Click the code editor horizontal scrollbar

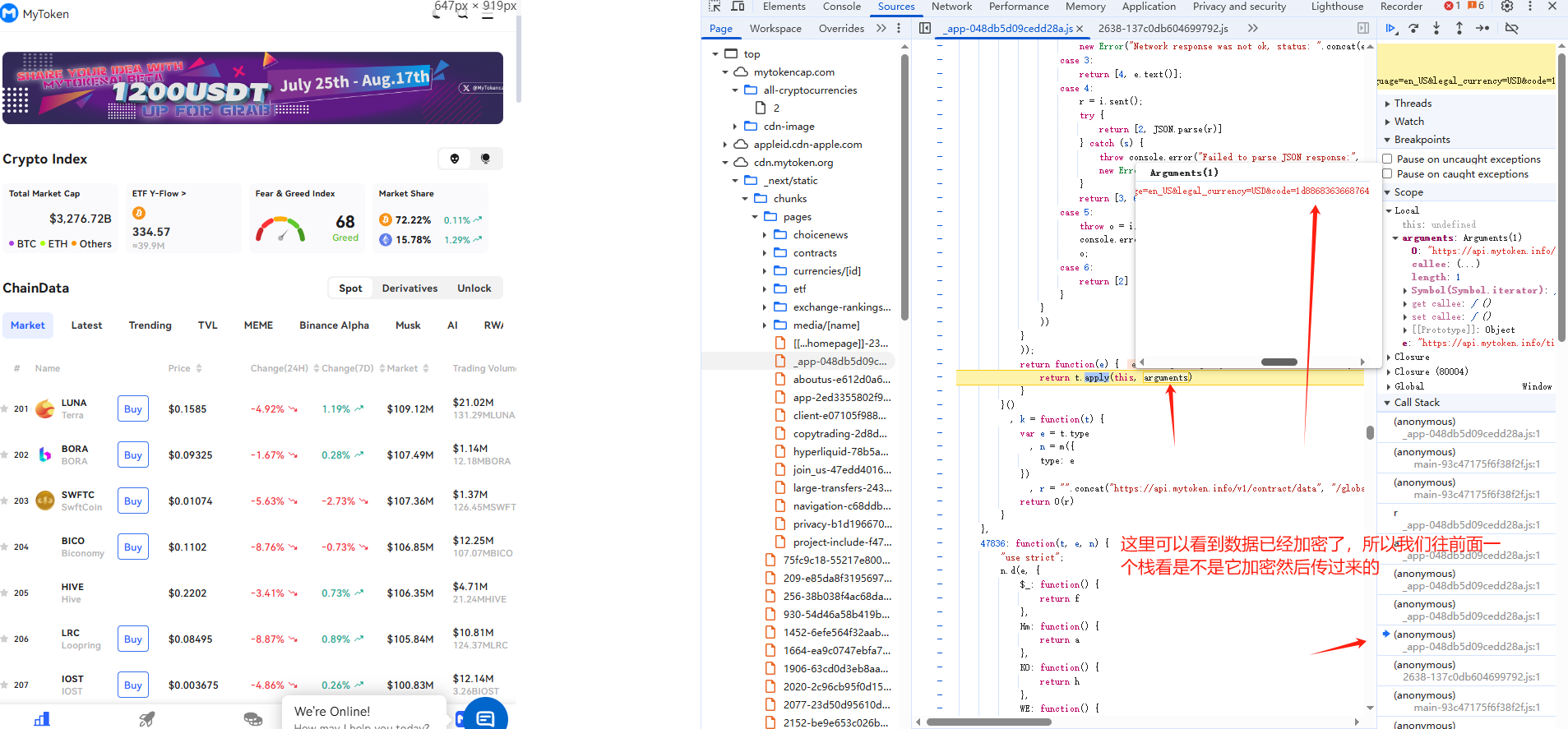[988, 722]
